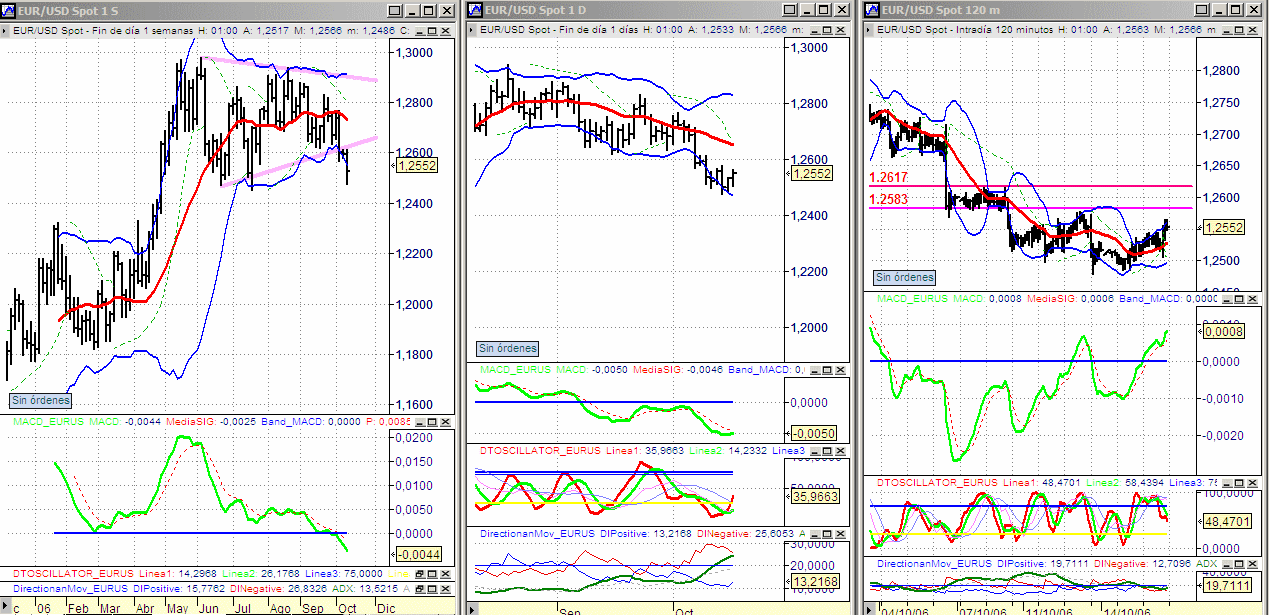This screenshot has height=615, width=1270.
Task: Restore the collapsed DTOSCILLATOR pane in the 1 S window
Action: [420, 574]
